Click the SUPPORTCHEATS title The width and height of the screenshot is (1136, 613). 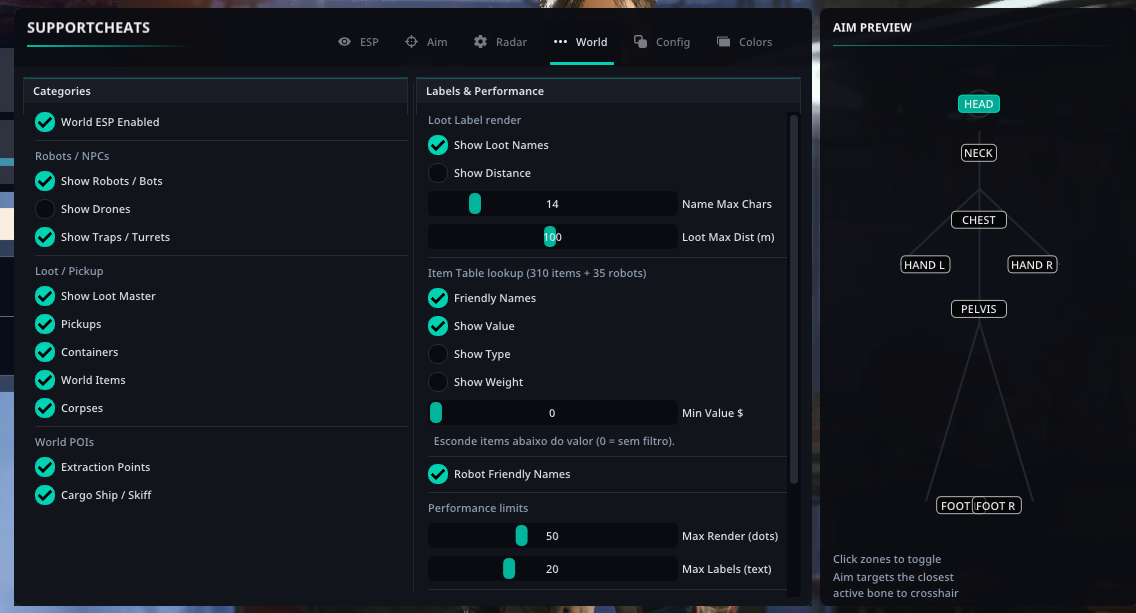pyautogui.click(x=88, y=28)
